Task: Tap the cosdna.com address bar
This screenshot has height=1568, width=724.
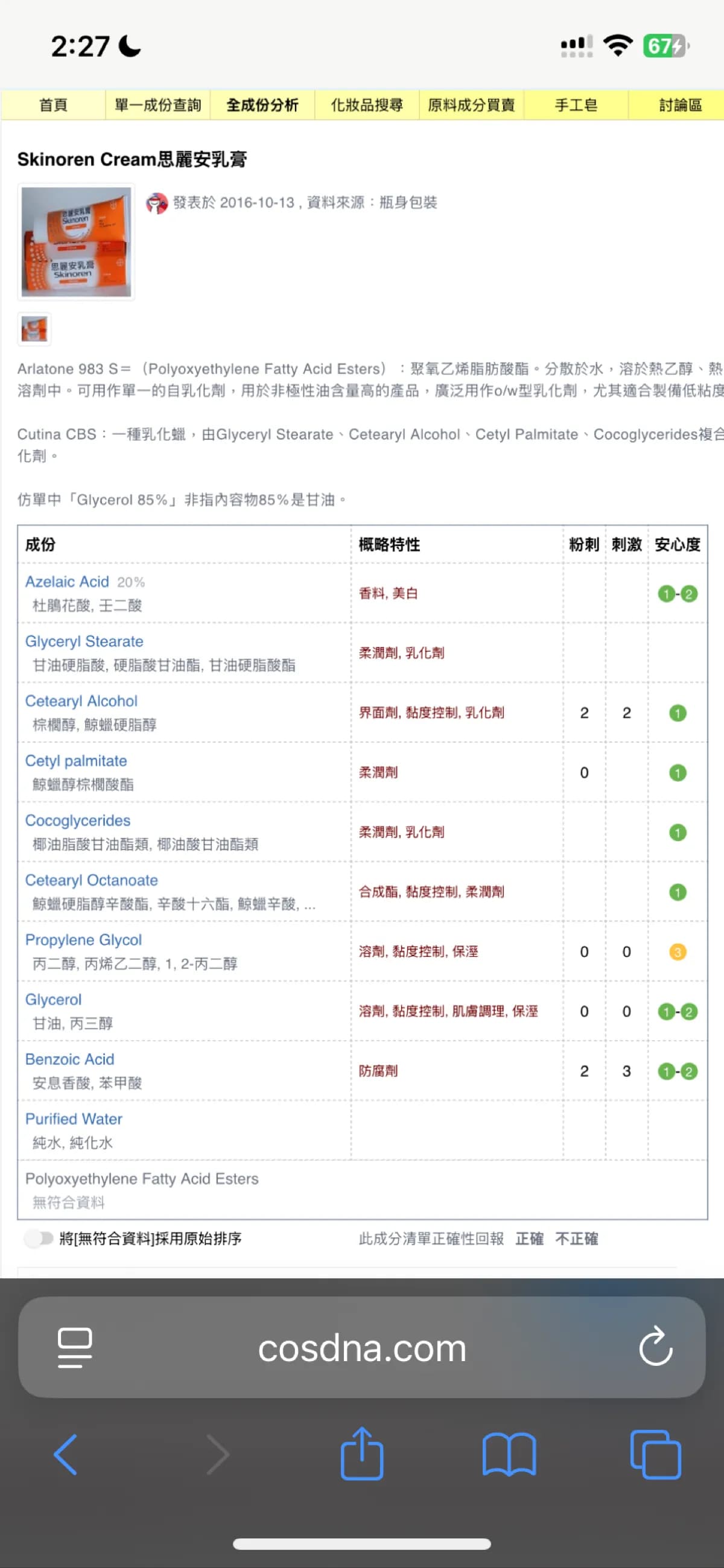Action: tap(361, 1347)
